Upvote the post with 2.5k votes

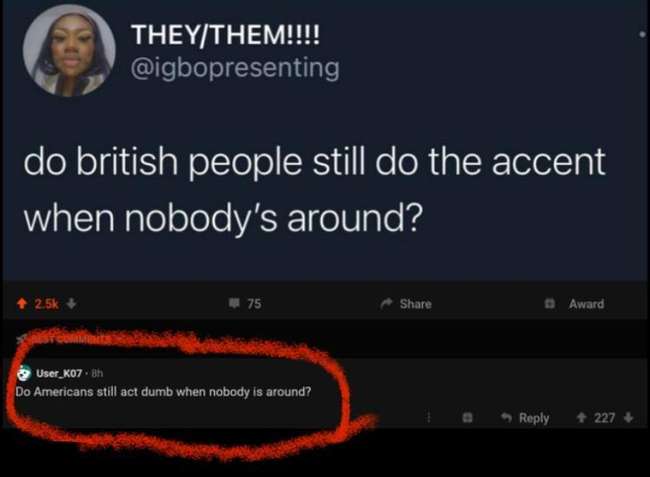(x=22, y=304)
